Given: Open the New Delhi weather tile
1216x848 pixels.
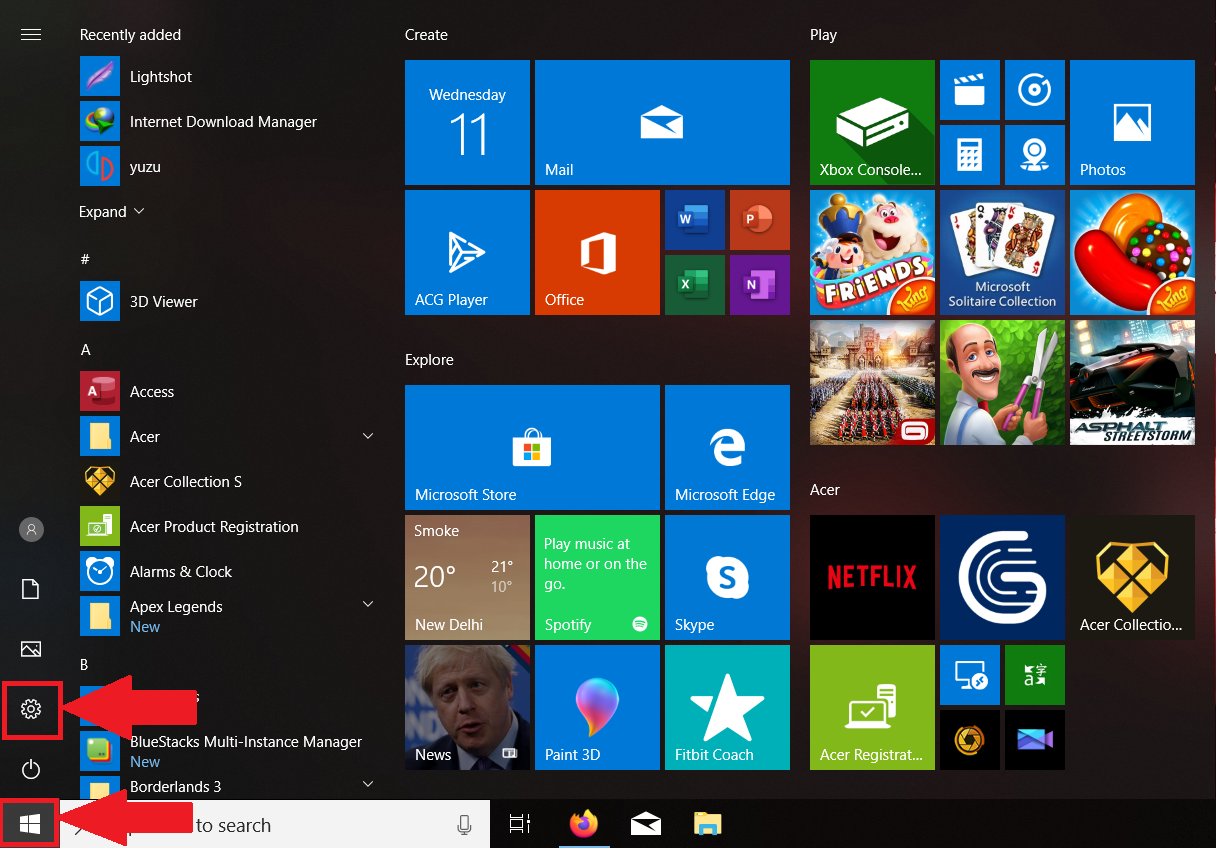Looking at the screenshot, I should tap(467, 577).
